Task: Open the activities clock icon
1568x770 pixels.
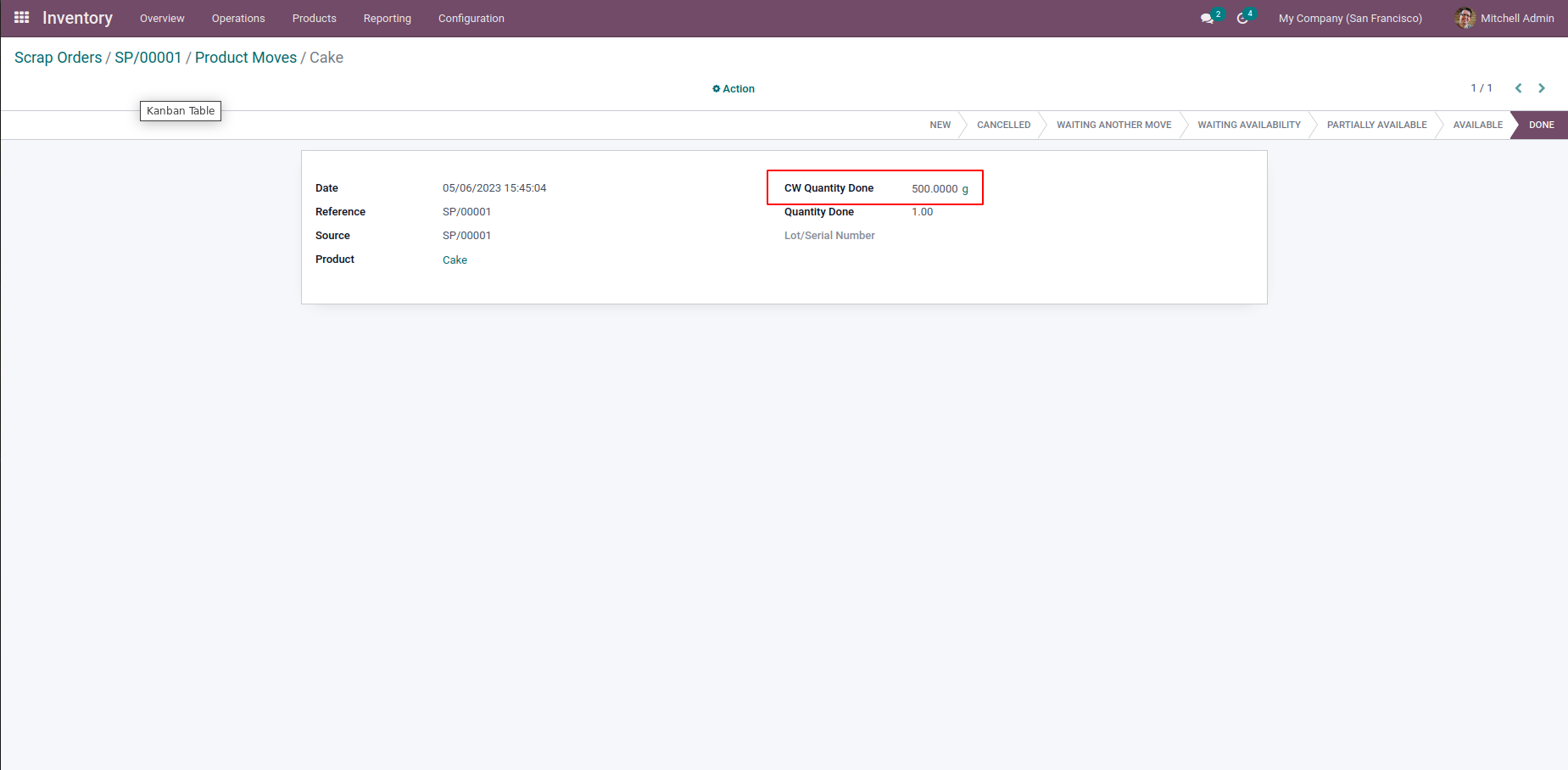Action: pos(1242,19)
